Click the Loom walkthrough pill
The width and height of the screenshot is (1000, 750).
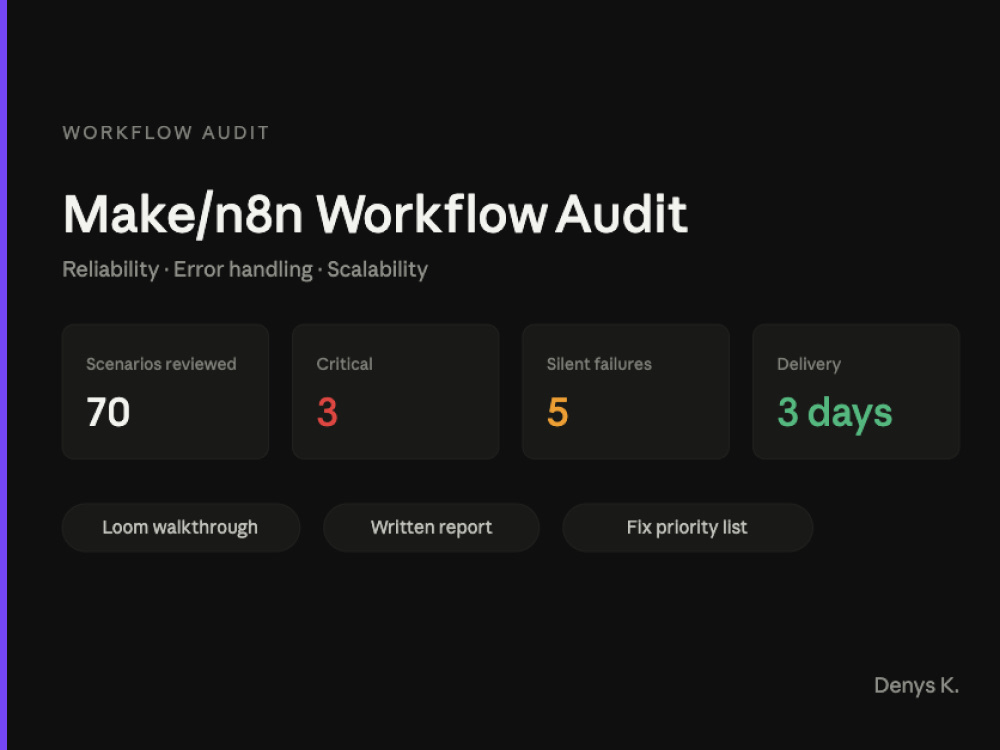pos(180,527)
